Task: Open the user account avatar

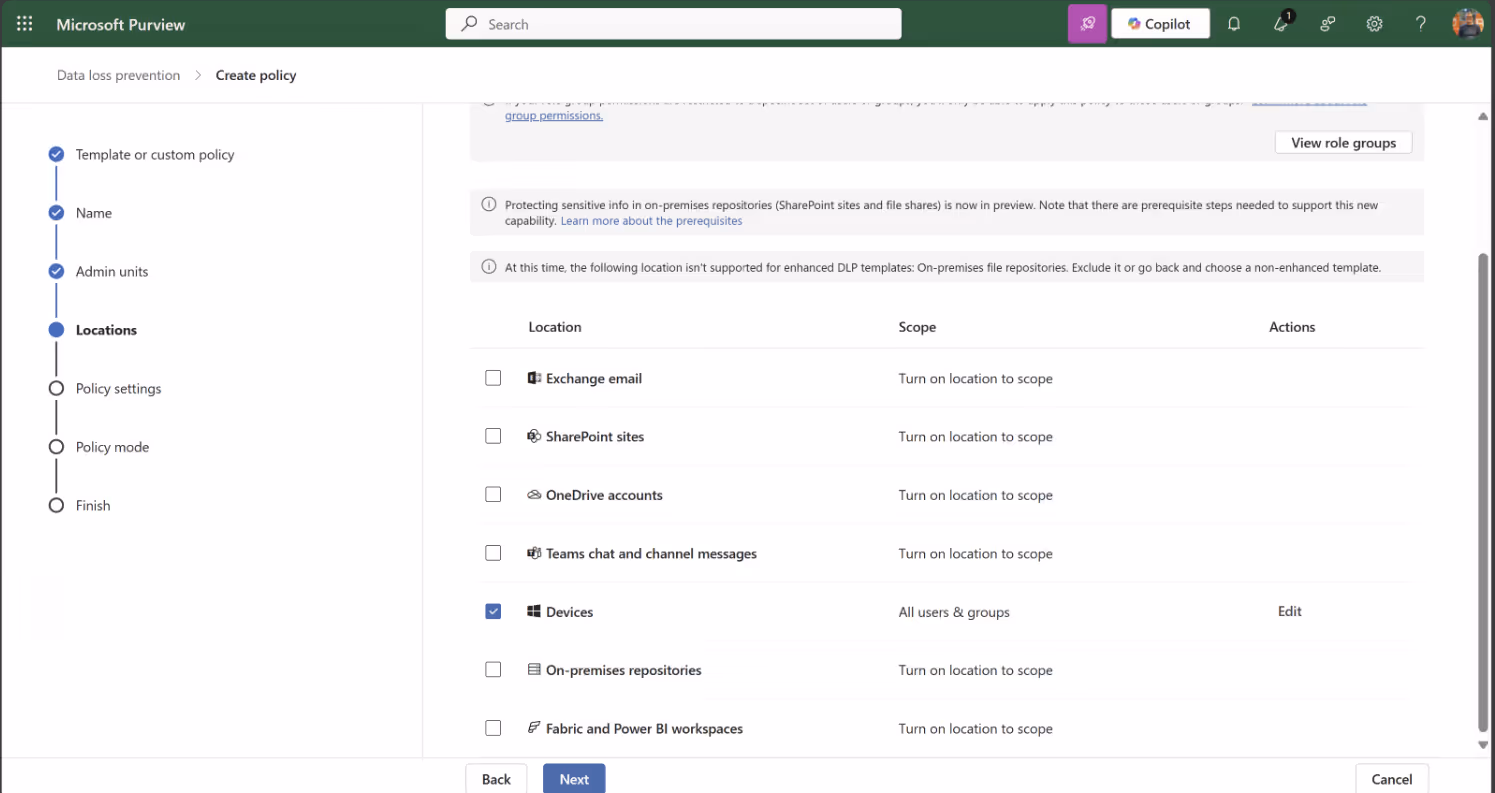Action: click(x=1467, y=24)
